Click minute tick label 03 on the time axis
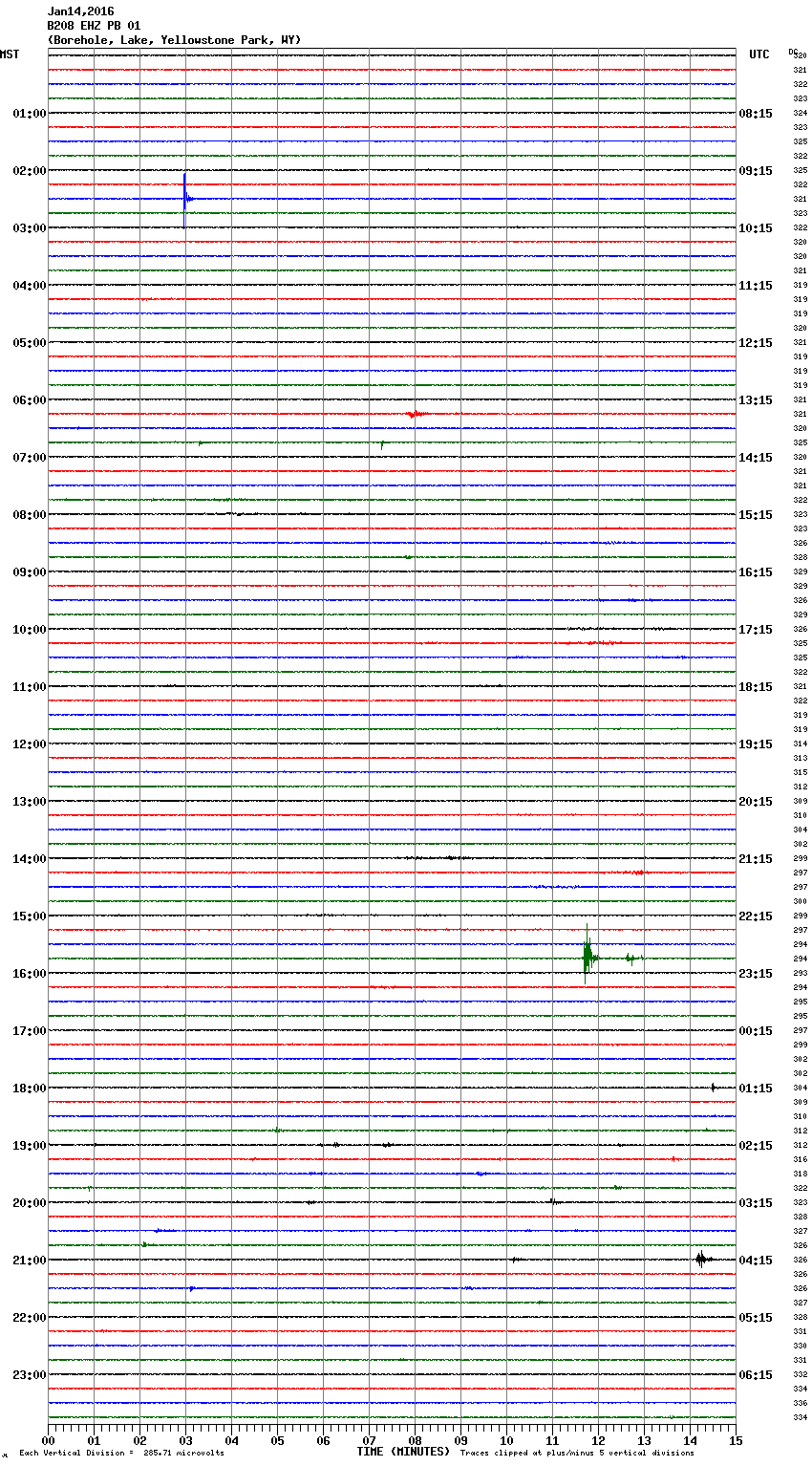Screen dimensions: 812x1466 [x=185, y=1441]
